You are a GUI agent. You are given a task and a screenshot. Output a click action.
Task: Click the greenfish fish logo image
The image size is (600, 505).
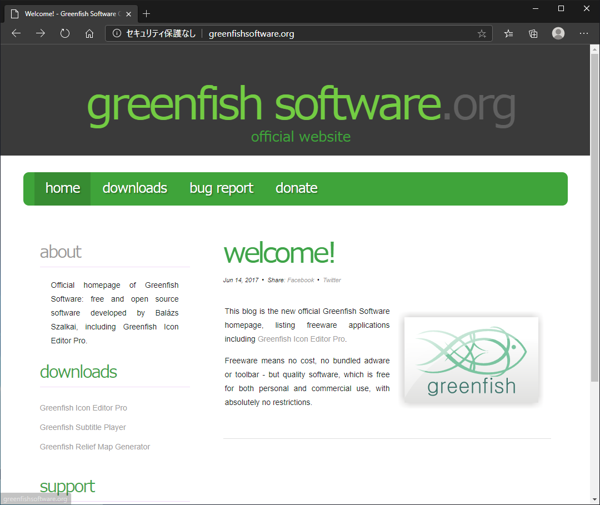coord(471,360)
